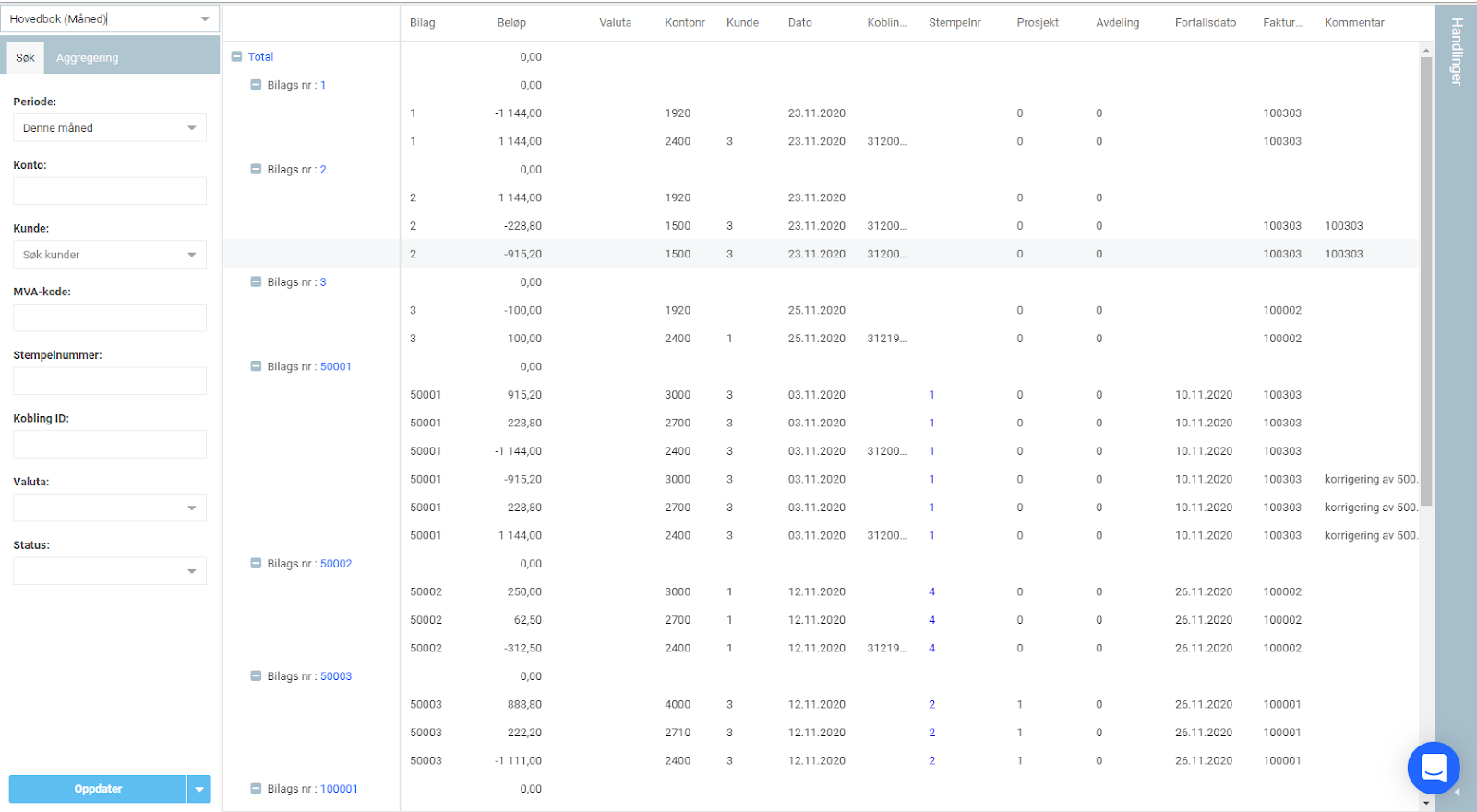Collapse the Total group row
The height and width of the screenshot is (812, 1477).
tap(237, 57)
